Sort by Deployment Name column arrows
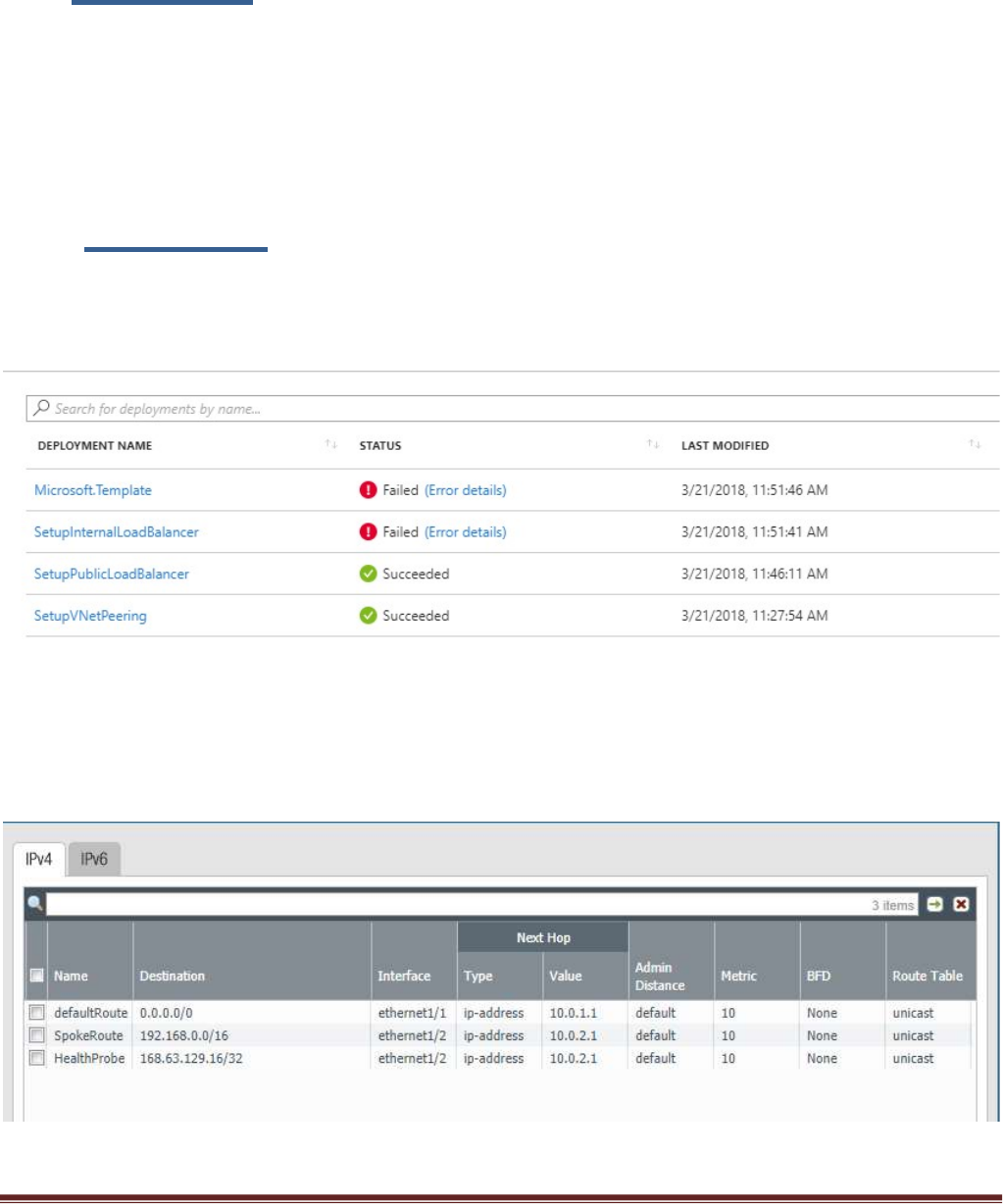The height and width of the screenshot is (1204, 1003). coord(330,445)
